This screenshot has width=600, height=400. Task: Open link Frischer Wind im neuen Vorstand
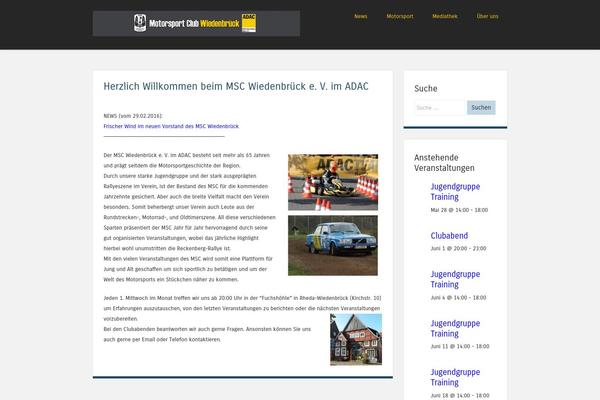[171, 126]
